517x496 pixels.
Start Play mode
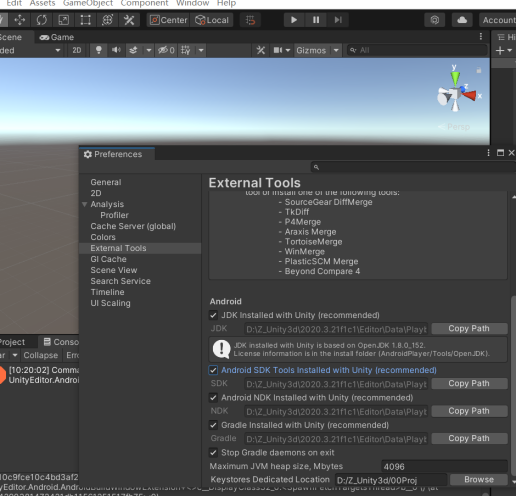click(294, 20)
